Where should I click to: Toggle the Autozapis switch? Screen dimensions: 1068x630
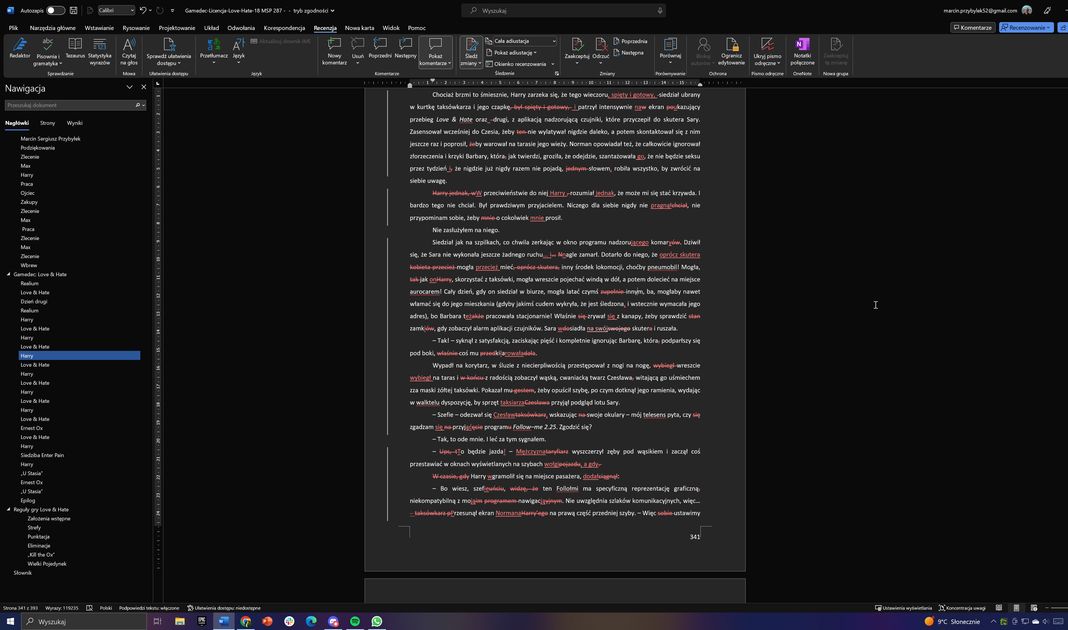56,10
